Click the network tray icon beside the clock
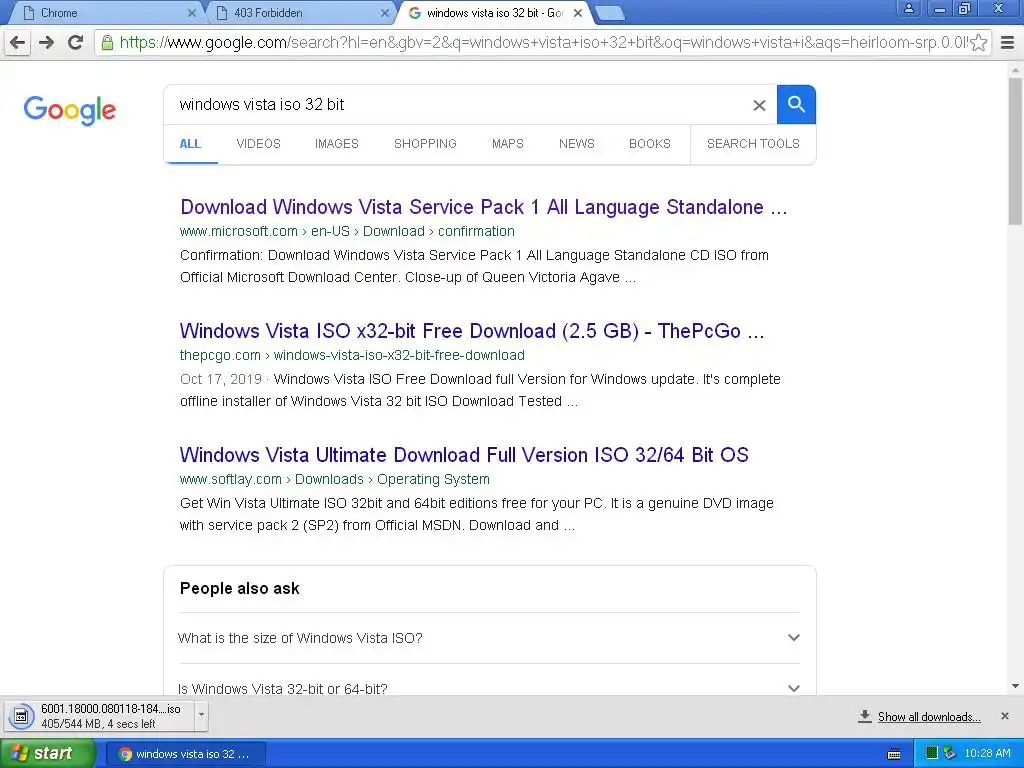Screen dimensions: 1024x768 point(950,754)
